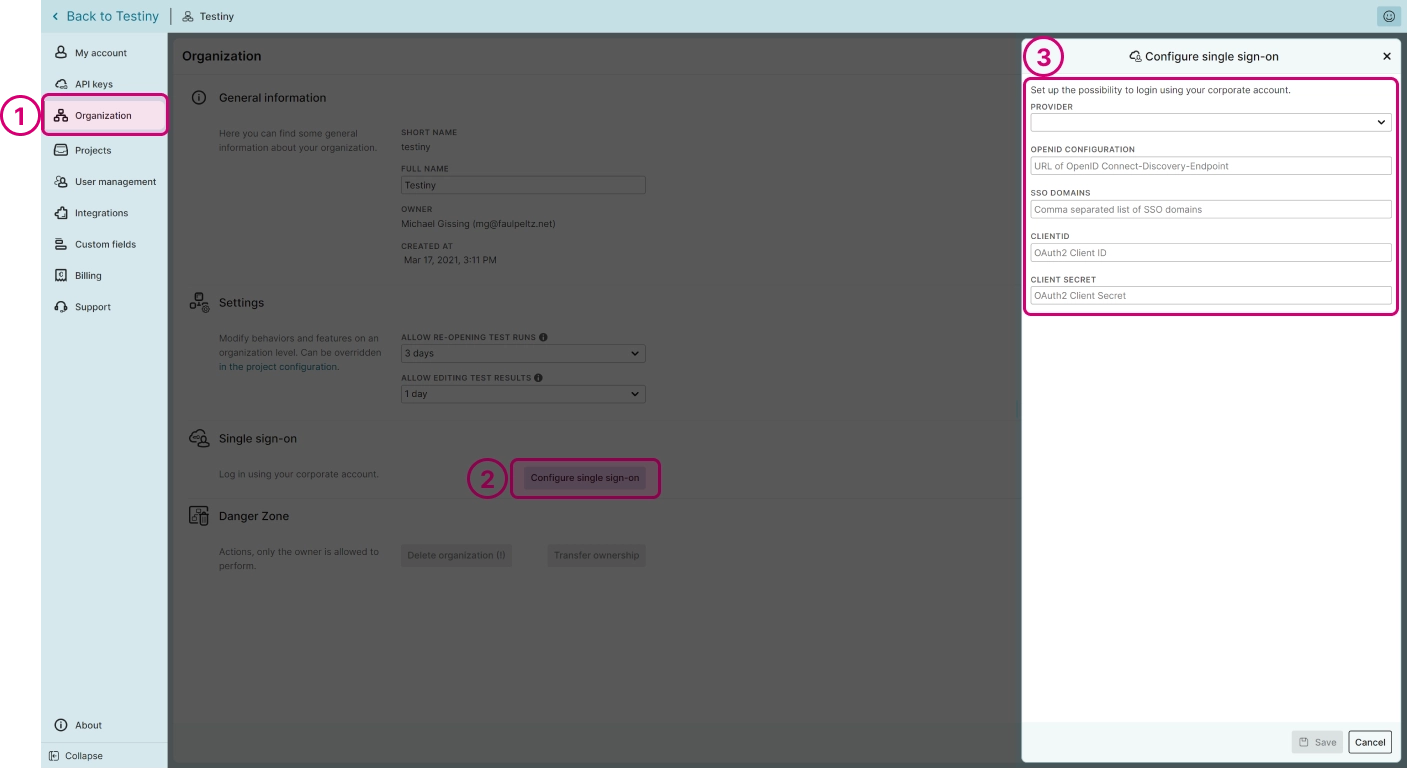Viewport: 1407px width, 769px height.
Task: Expand Allow Editing Test Results dropdown
Action: (x=522, y=394)
